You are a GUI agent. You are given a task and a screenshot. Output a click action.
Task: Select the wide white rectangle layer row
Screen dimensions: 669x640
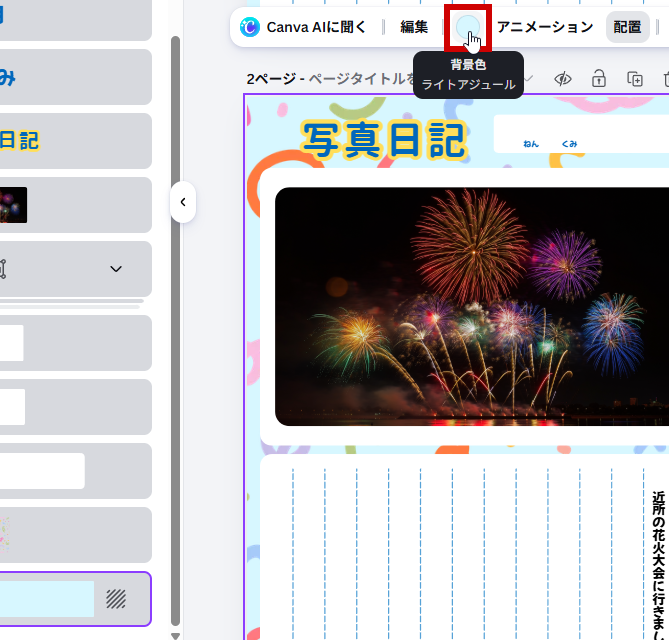[x=75, y=471]
